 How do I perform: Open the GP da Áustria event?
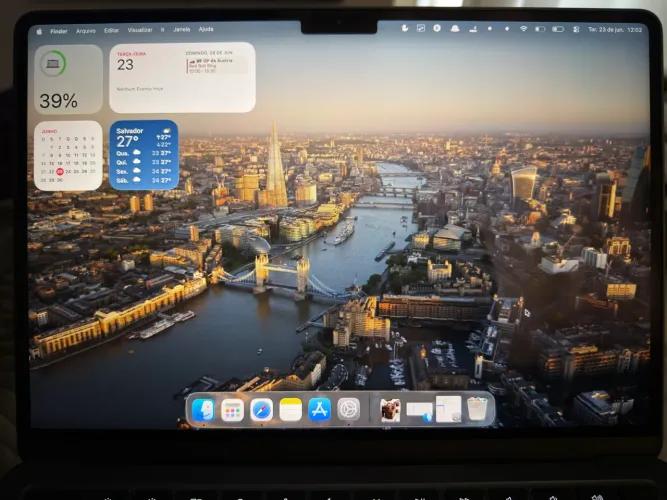click(x=217, y=66)
